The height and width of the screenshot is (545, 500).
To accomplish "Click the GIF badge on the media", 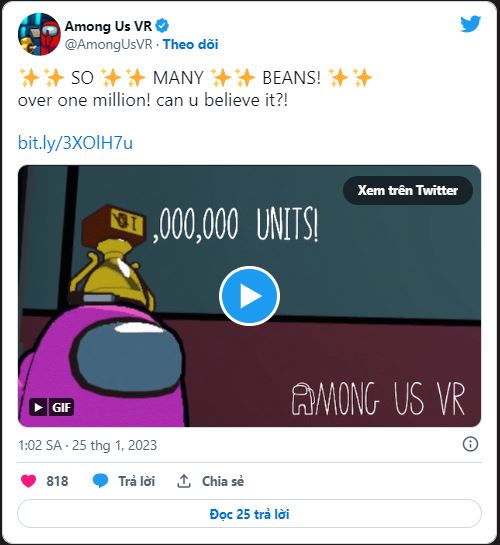I will coord(51,407).
